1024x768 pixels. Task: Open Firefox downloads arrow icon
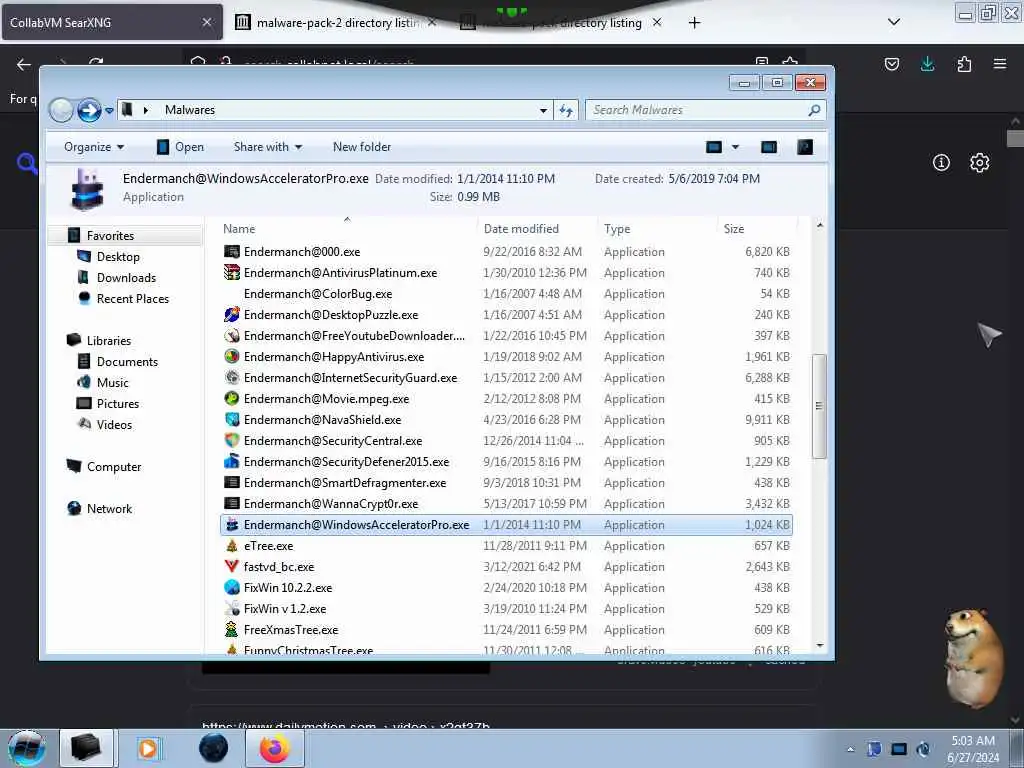point(927,64)
